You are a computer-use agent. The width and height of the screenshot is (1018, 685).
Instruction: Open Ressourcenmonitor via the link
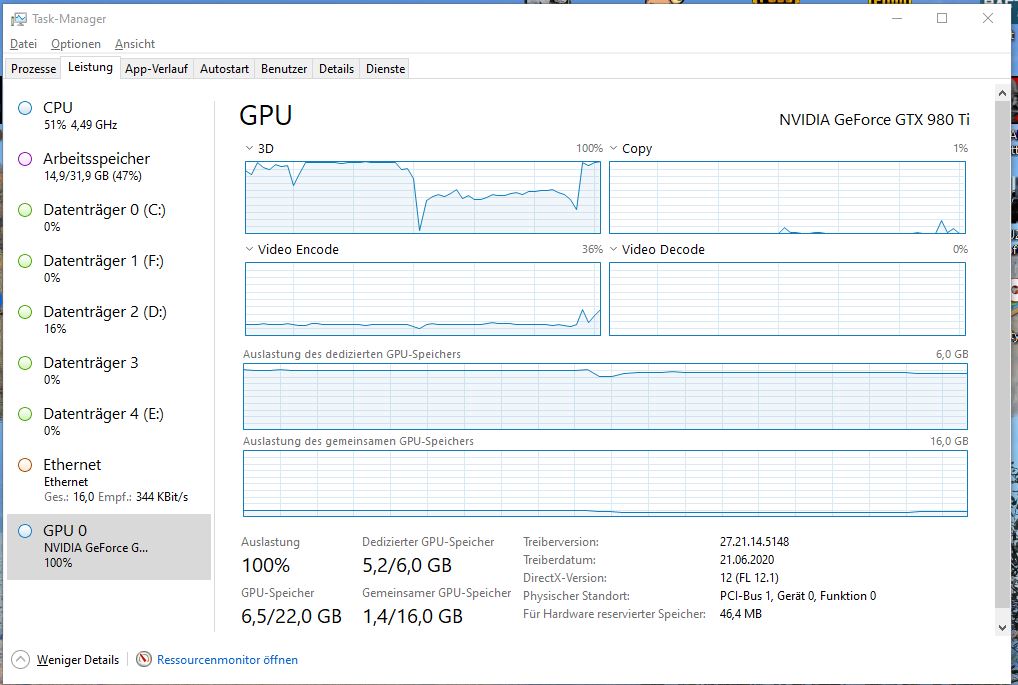pyautogui.click(x=225, y=659)
